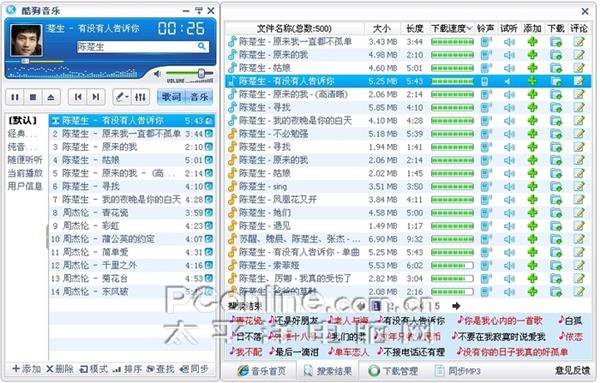Adjust the volume slider knob

tap(201, 73)
